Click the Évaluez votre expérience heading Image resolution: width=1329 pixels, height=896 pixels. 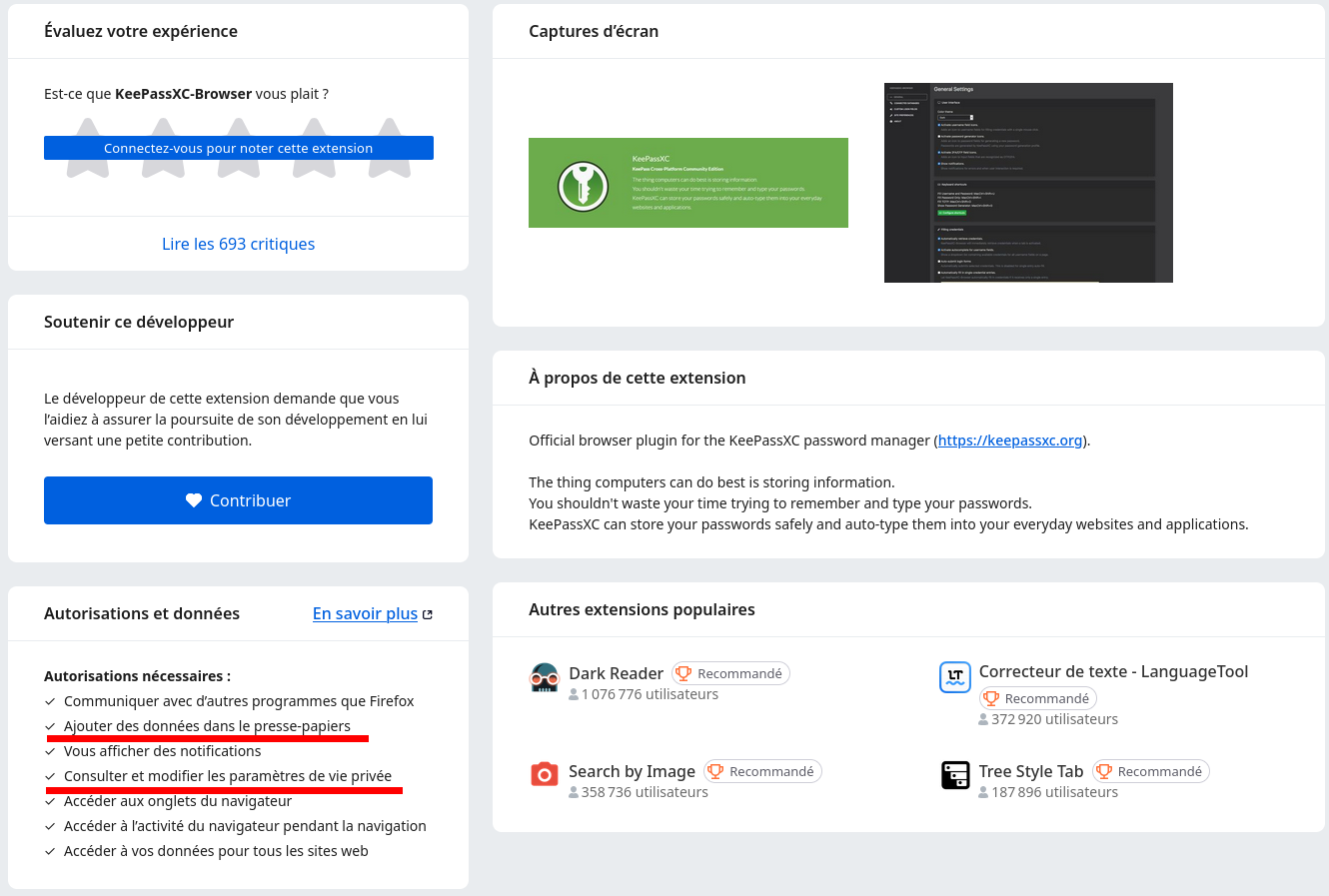coord(141,31)
